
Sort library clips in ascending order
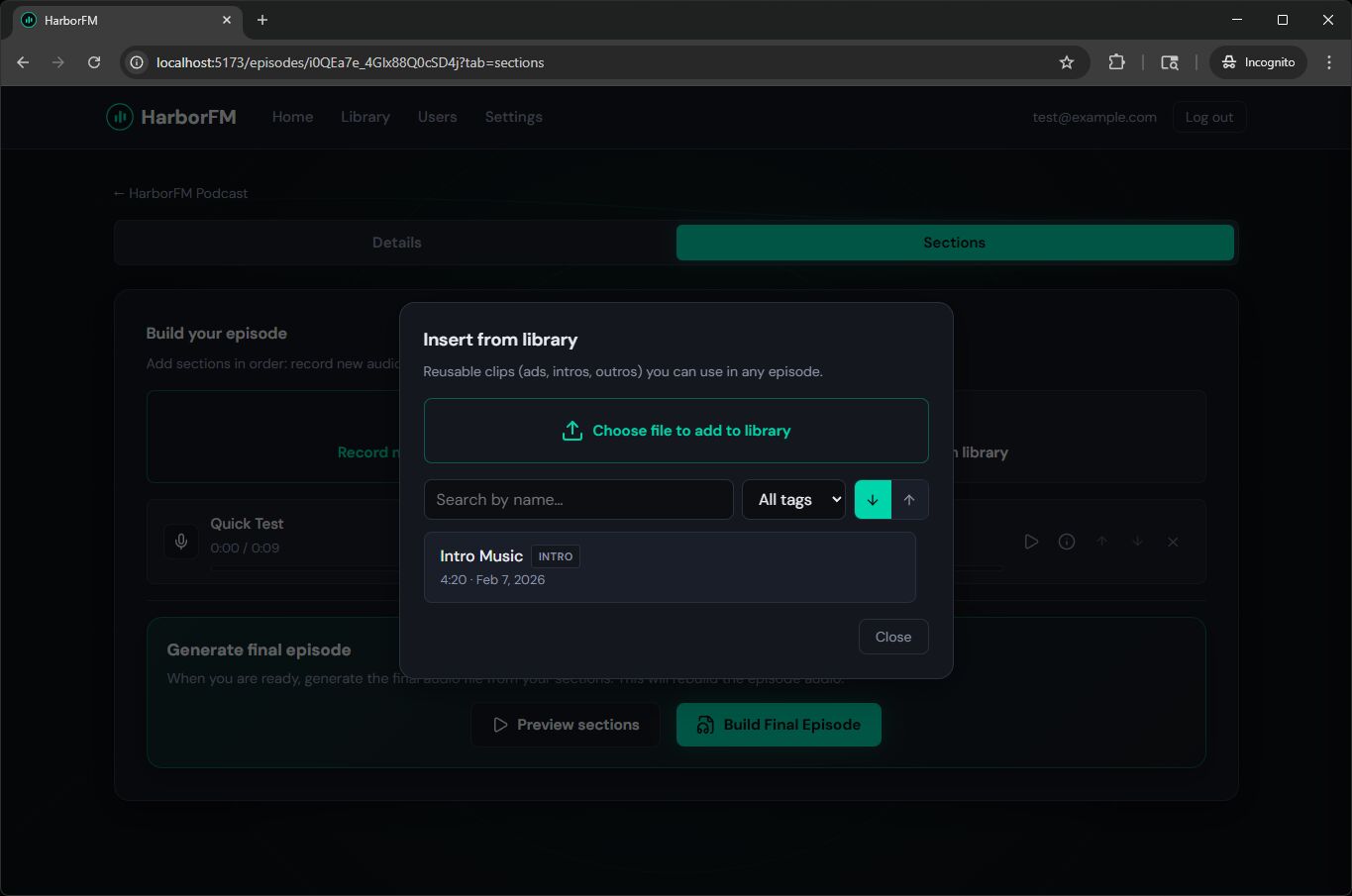[x=909, y=500]
